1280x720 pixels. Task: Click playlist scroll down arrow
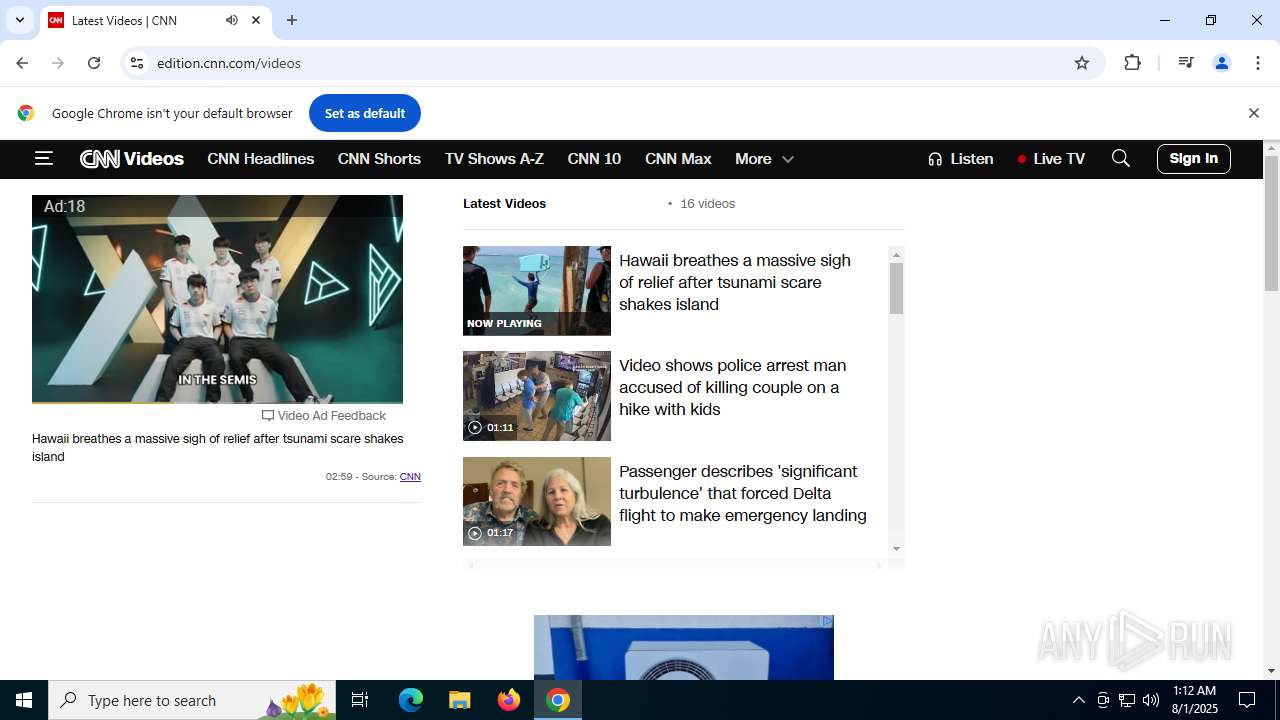[896, 548]
